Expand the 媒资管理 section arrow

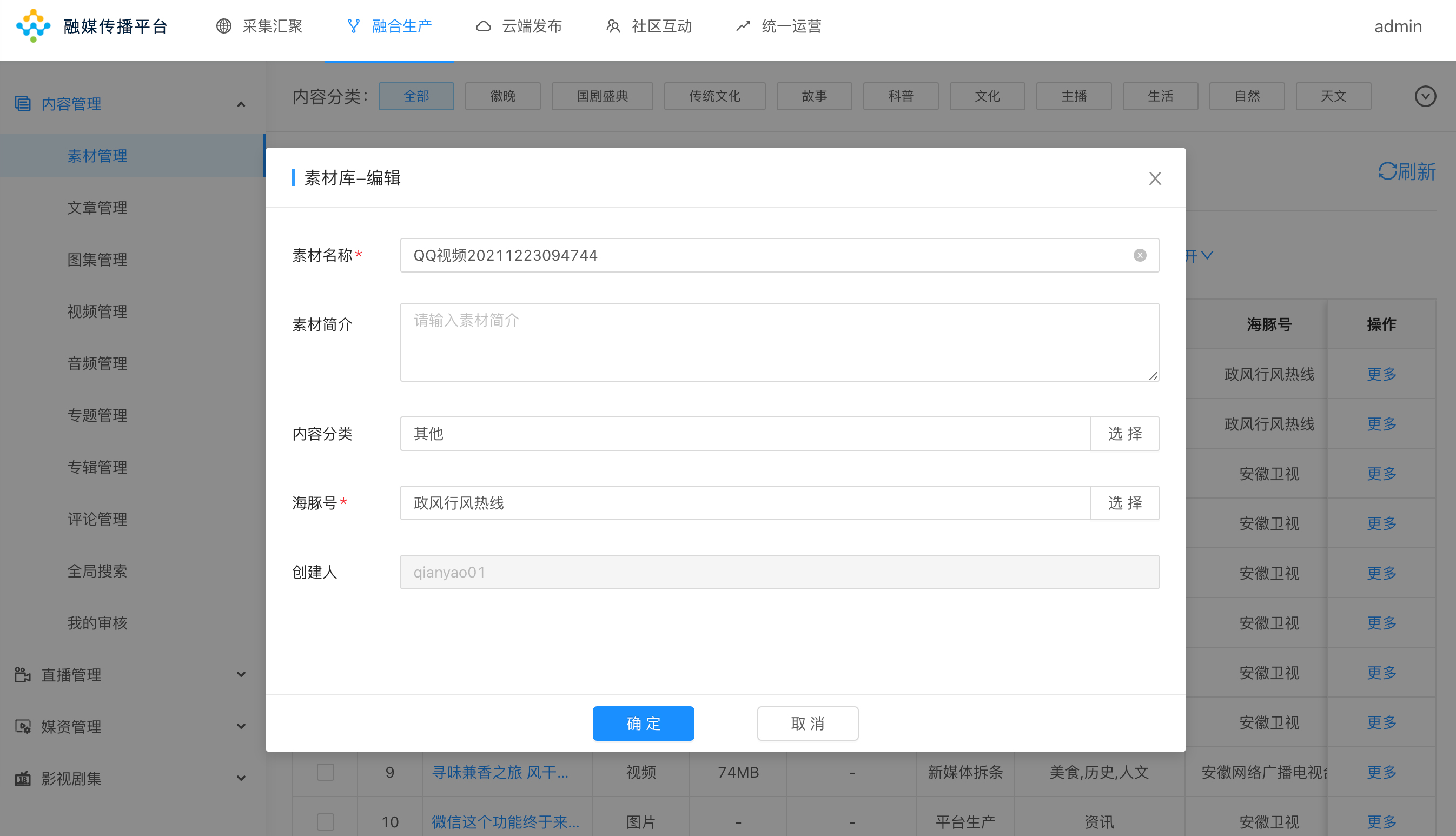(x=241, y=726)
